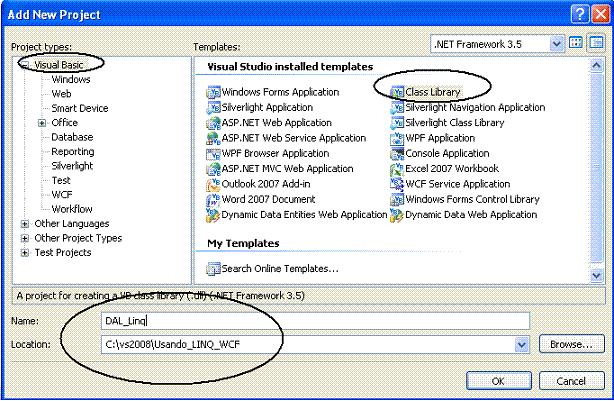Pick the Silverlight Application template icon
The image size is (614, 401).
pos(213,107)
